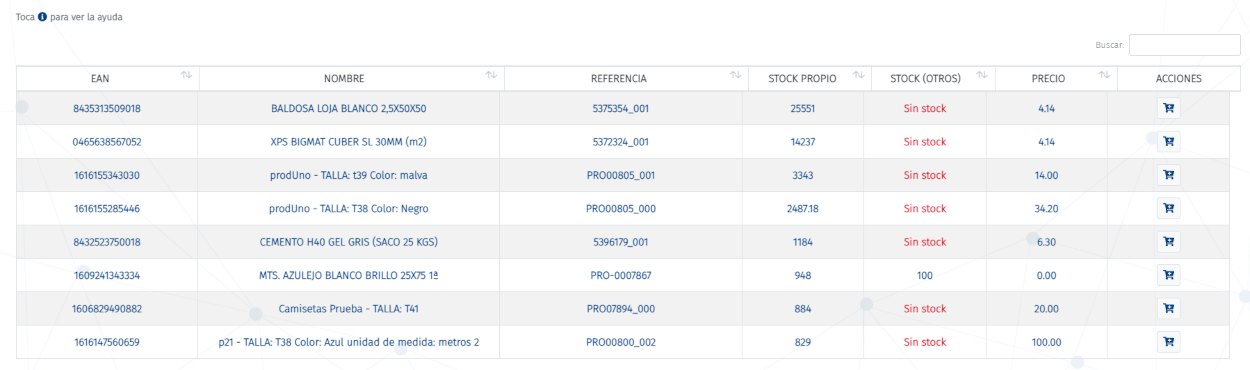Viewport: 1250px width, 370px height.
Task: Add MTS. AZULEJO BLANCO BRILLO to cart
Action: point(1167,275)
